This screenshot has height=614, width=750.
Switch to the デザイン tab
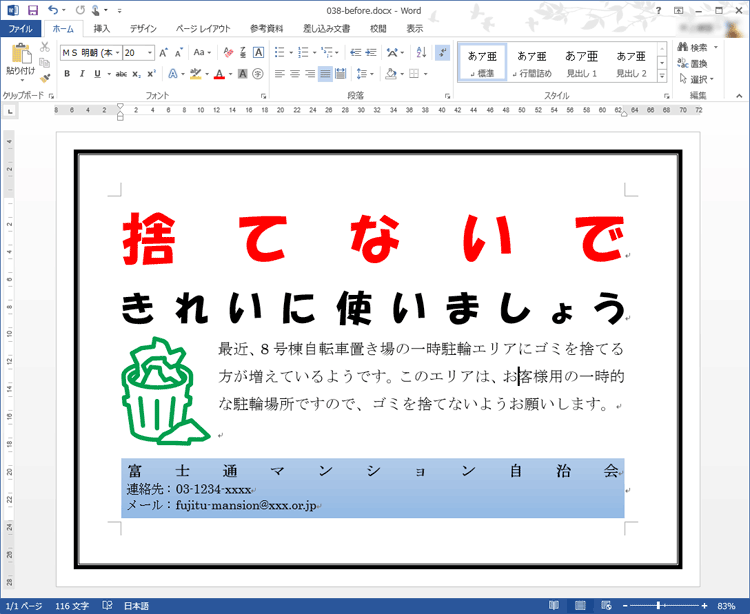143,29
